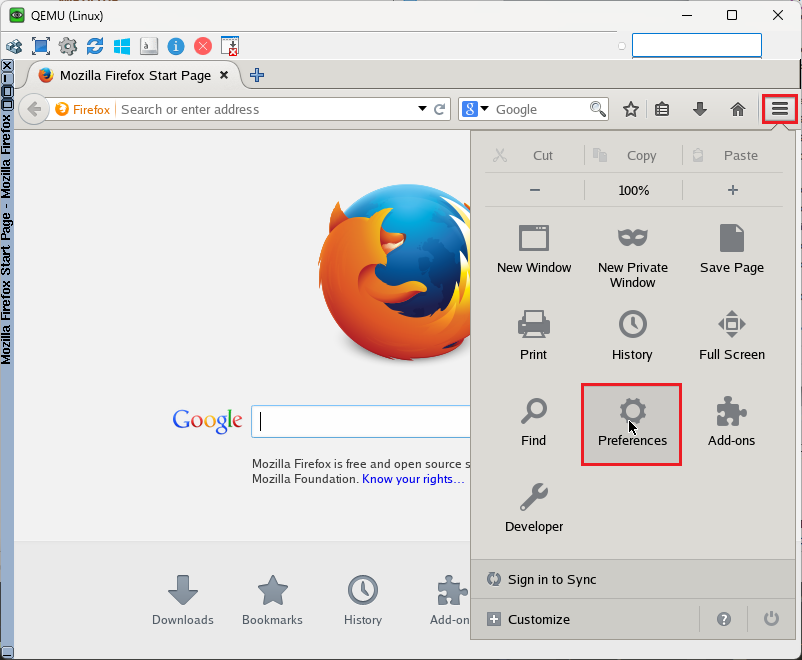The image size is (802, 660).
Task: Close the Mozilla Firefox Start Page tab
Action: pyautogui.click(x=224, y=75)
